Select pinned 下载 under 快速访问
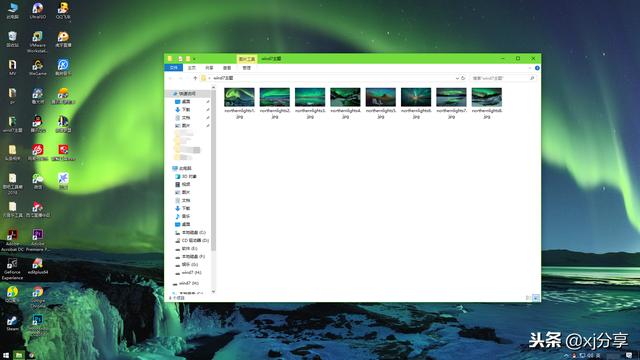The image size is (640, 360). coord(183,110)
